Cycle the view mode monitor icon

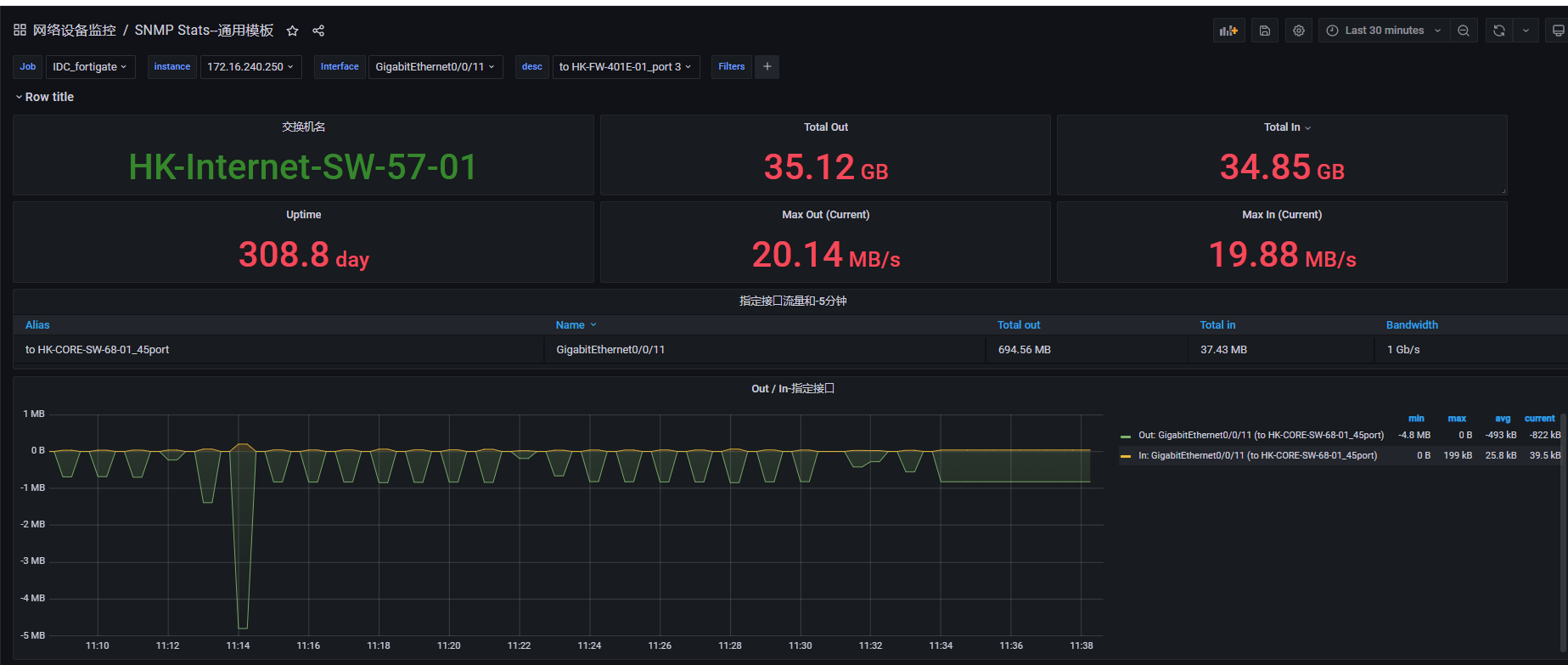coord(1558,31)
